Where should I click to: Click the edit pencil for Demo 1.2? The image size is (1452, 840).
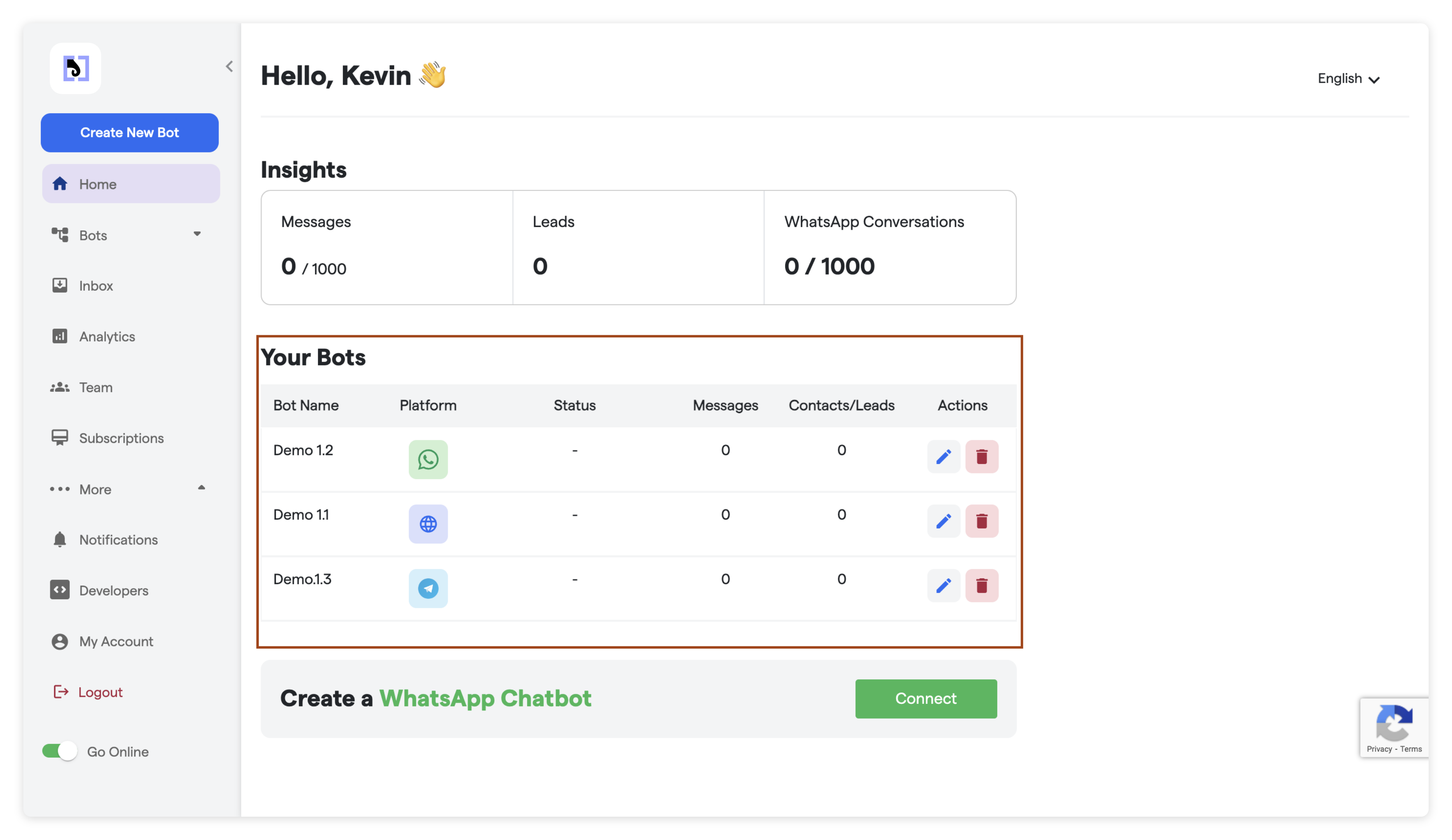(x=943, y=457)
